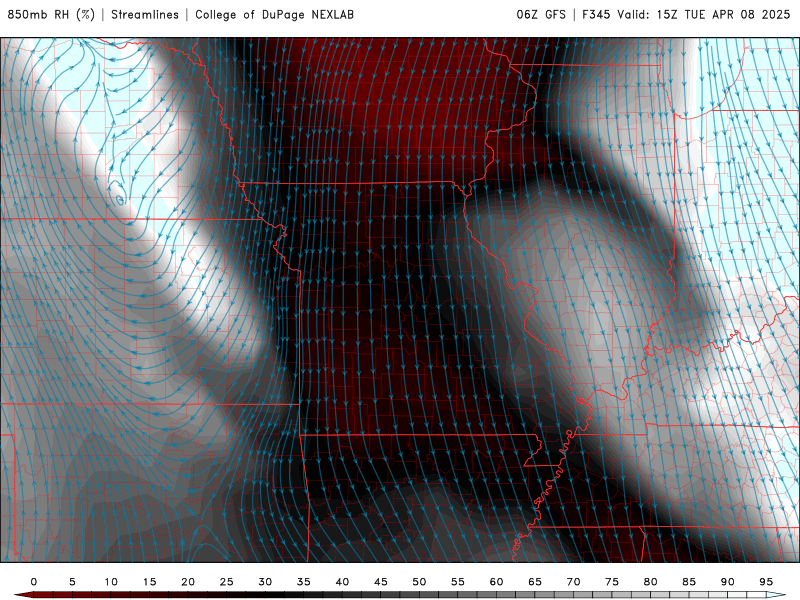The image size is (800, 600).
Task: Select the "85" label on the color scale
Action: pyautogui.click(x=689, y=582)
